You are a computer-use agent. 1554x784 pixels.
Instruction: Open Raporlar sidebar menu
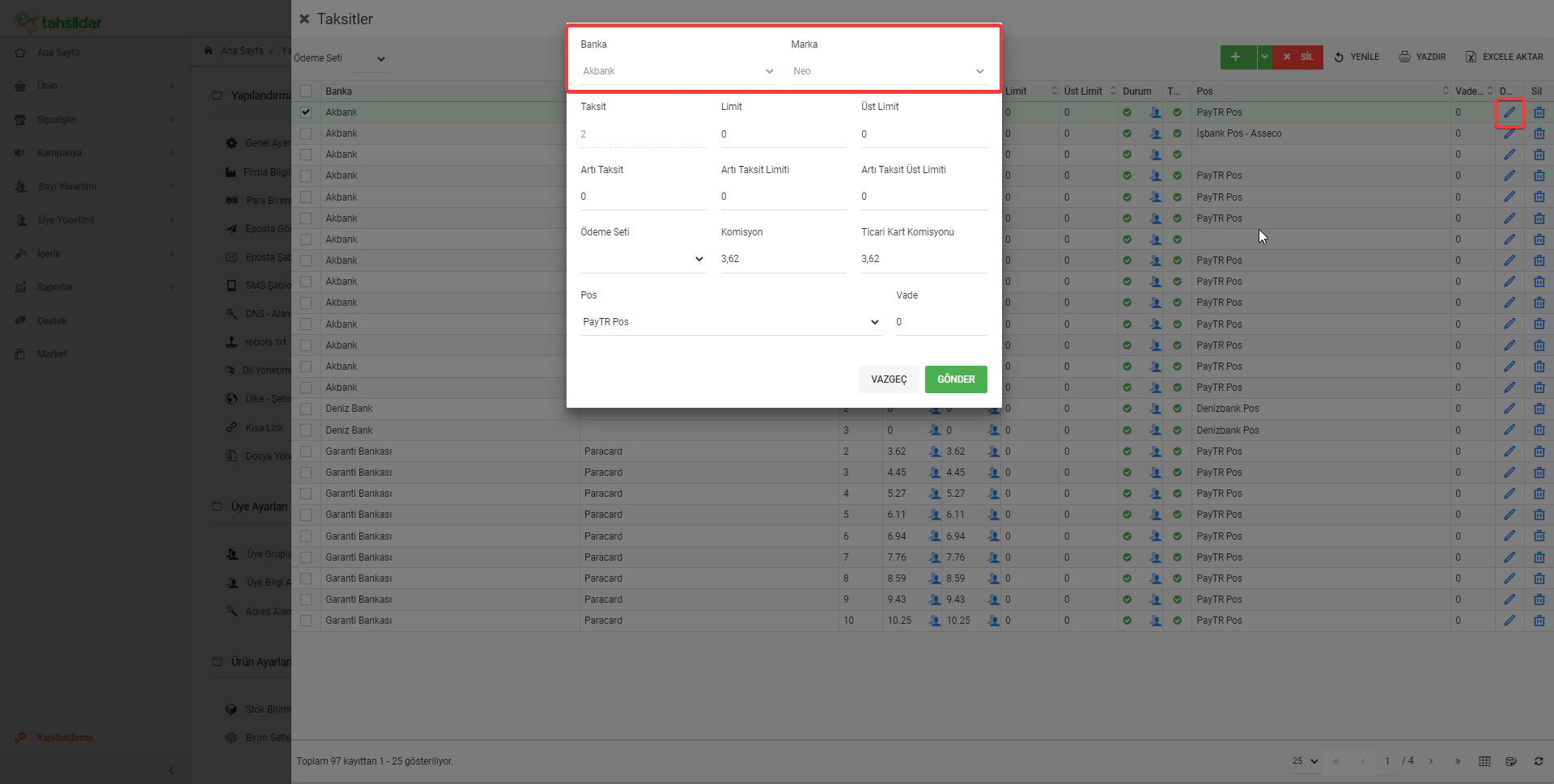tap(95, 287)
